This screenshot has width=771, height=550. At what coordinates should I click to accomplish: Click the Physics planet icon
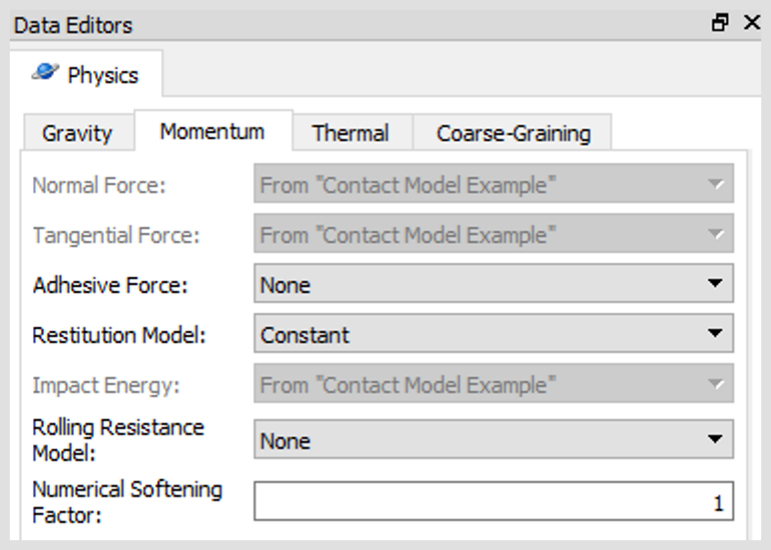(x=45, y=73)
